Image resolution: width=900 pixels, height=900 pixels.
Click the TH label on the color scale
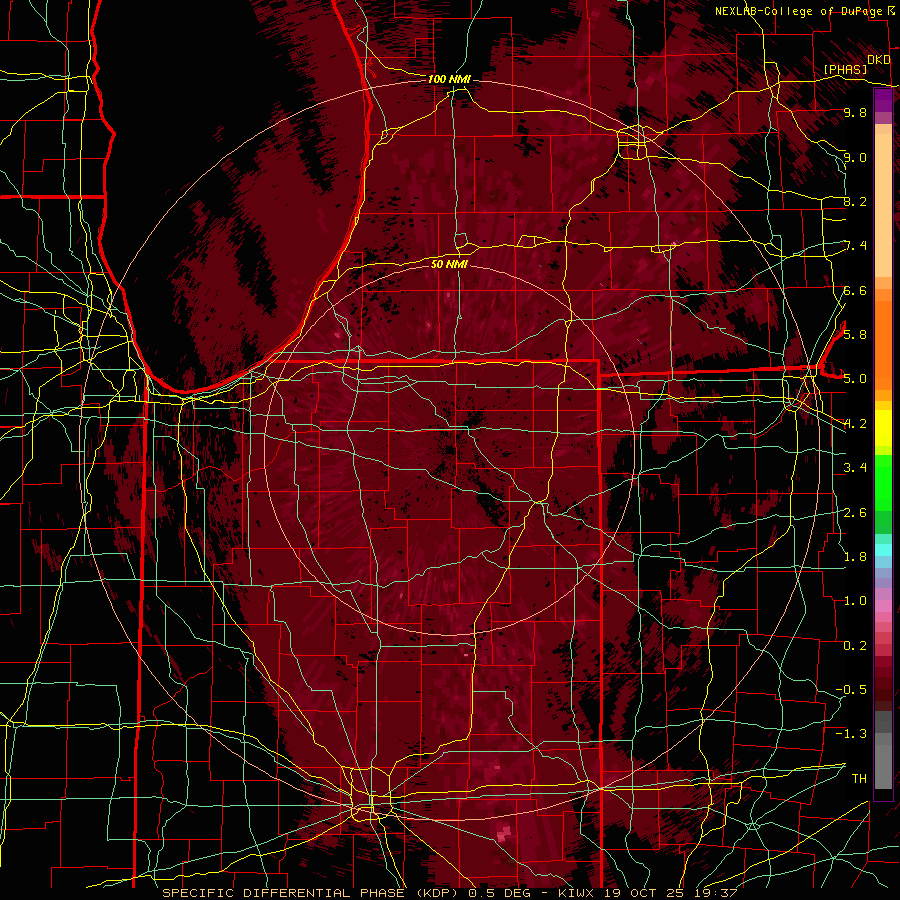859,779
